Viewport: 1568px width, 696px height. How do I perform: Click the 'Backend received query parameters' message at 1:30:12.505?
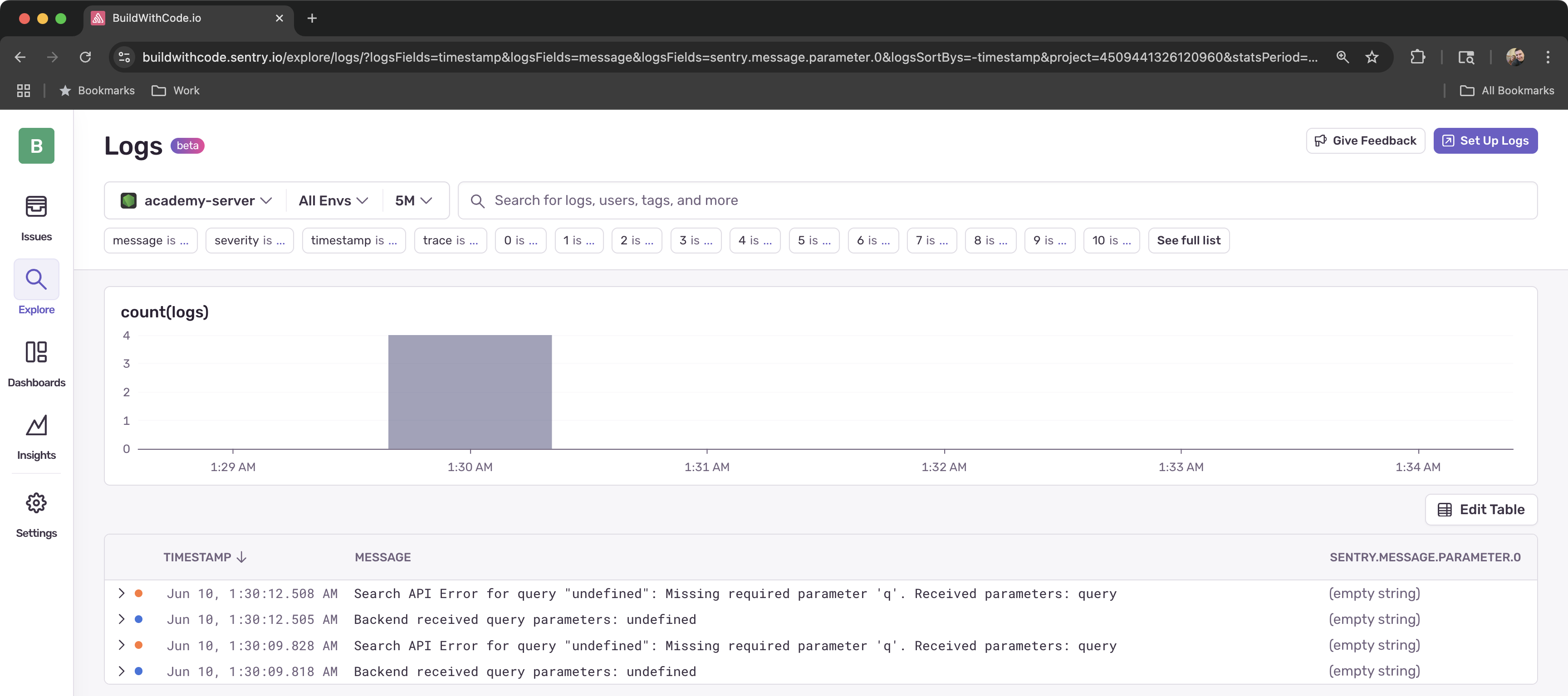[524, 619]
